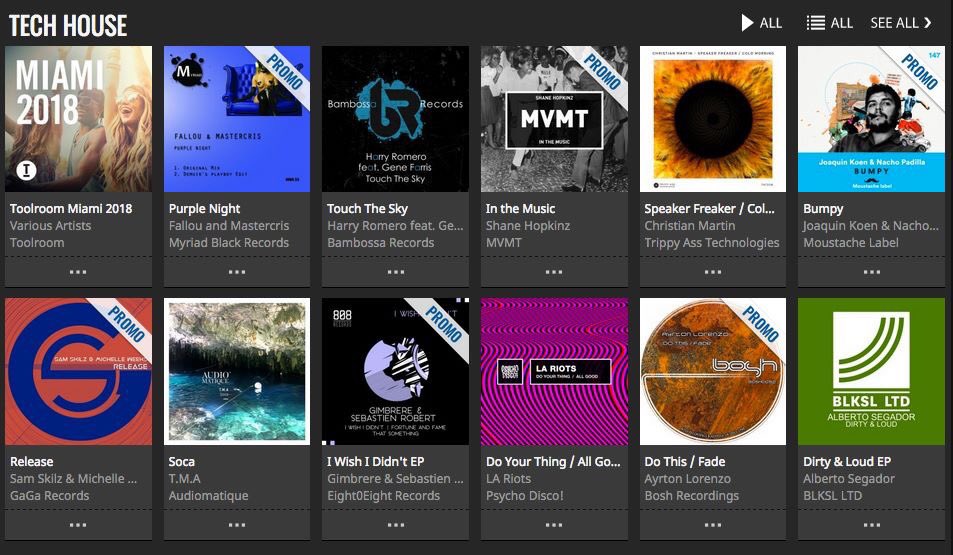Open label Eight0Eight Records
This screenshot has height=555, width=953.
tap(383, 495)
